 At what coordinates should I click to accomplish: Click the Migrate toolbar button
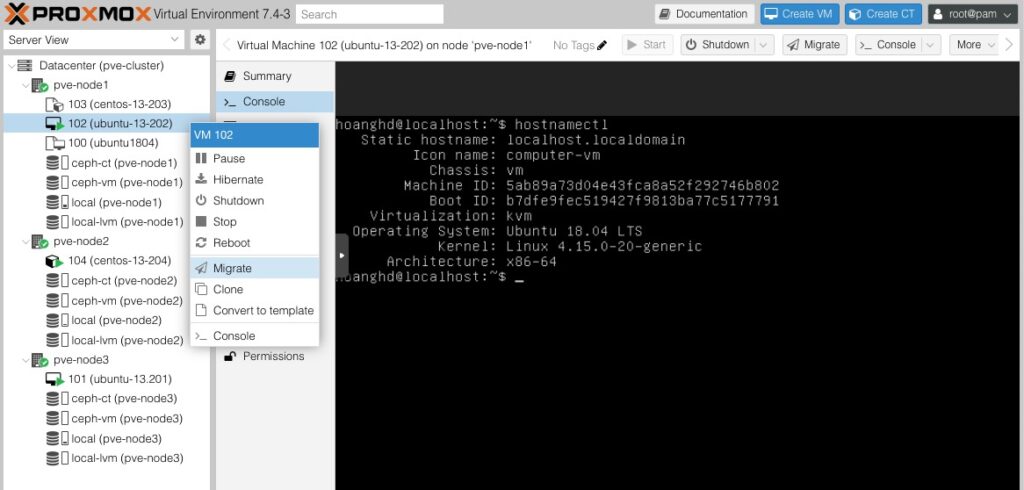click(x=814, y=45)
